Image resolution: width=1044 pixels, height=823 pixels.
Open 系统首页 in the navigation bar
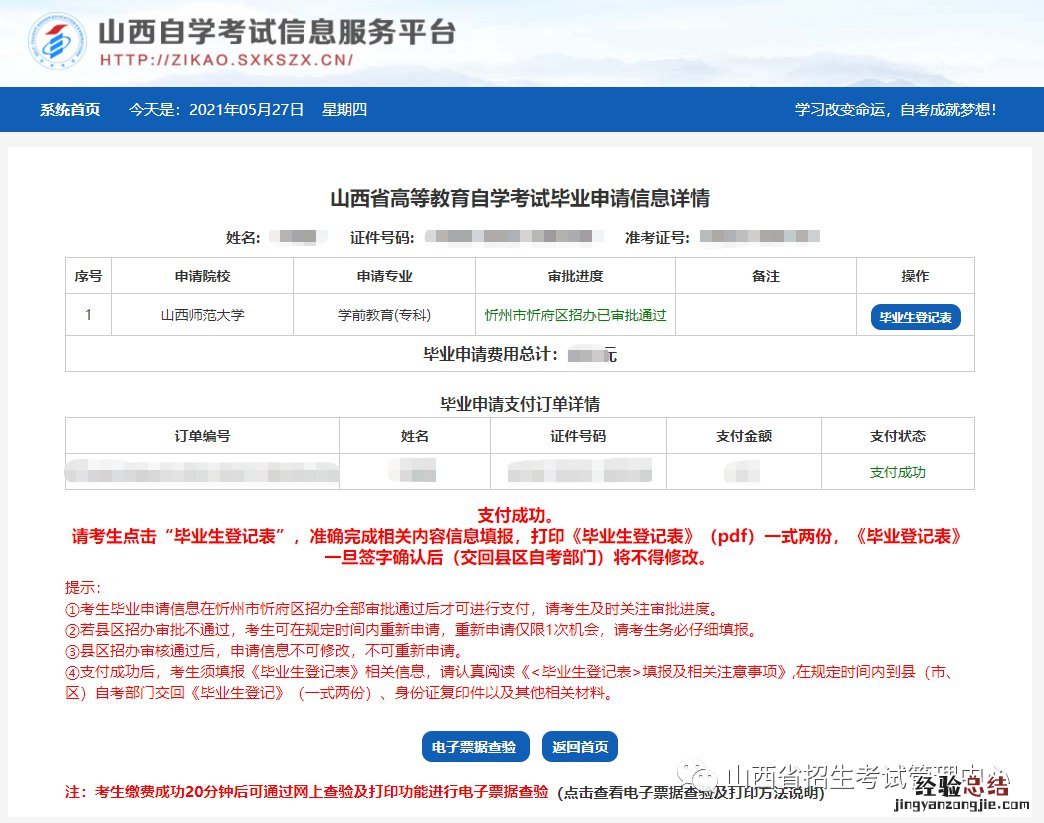point(70,110)
